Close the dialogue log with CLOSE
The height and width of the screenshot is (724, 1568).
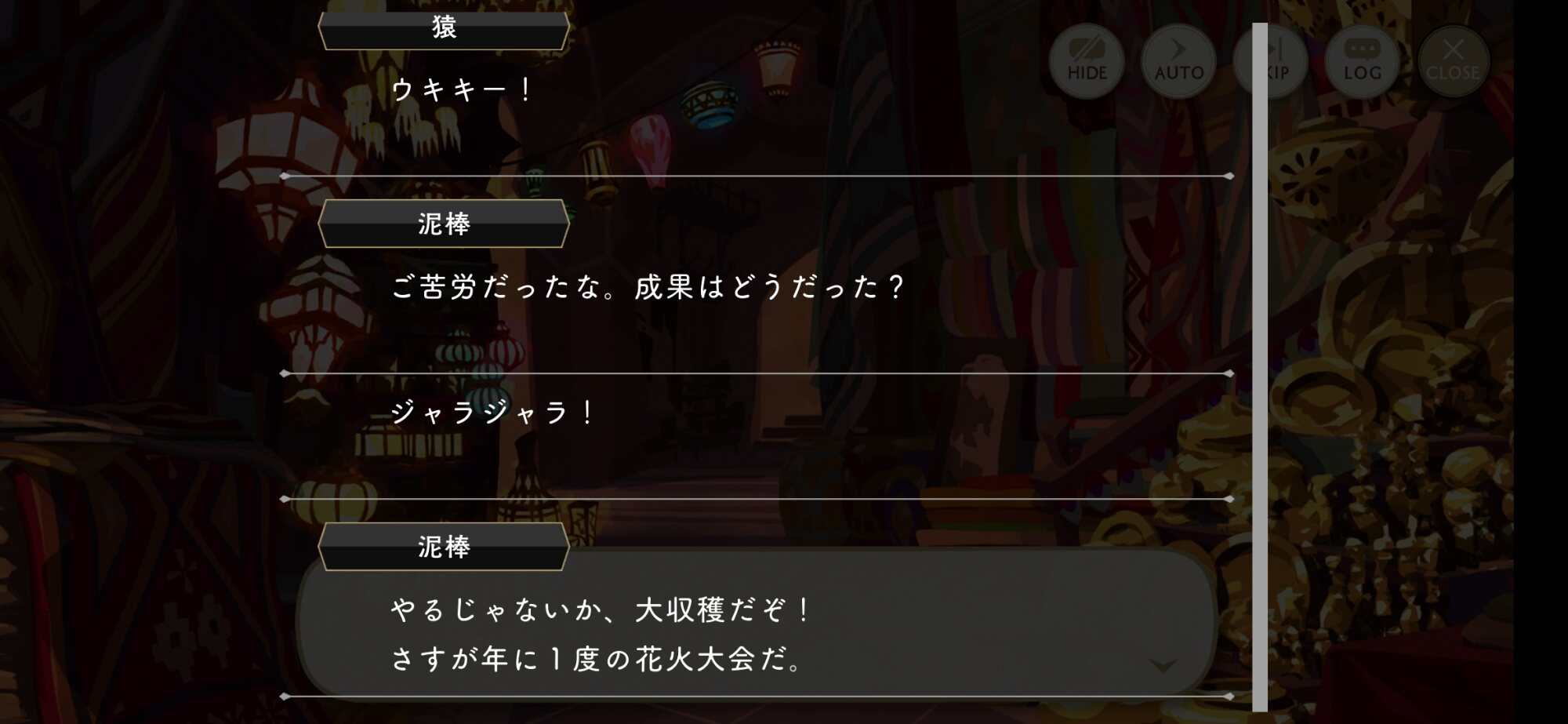1453,60
